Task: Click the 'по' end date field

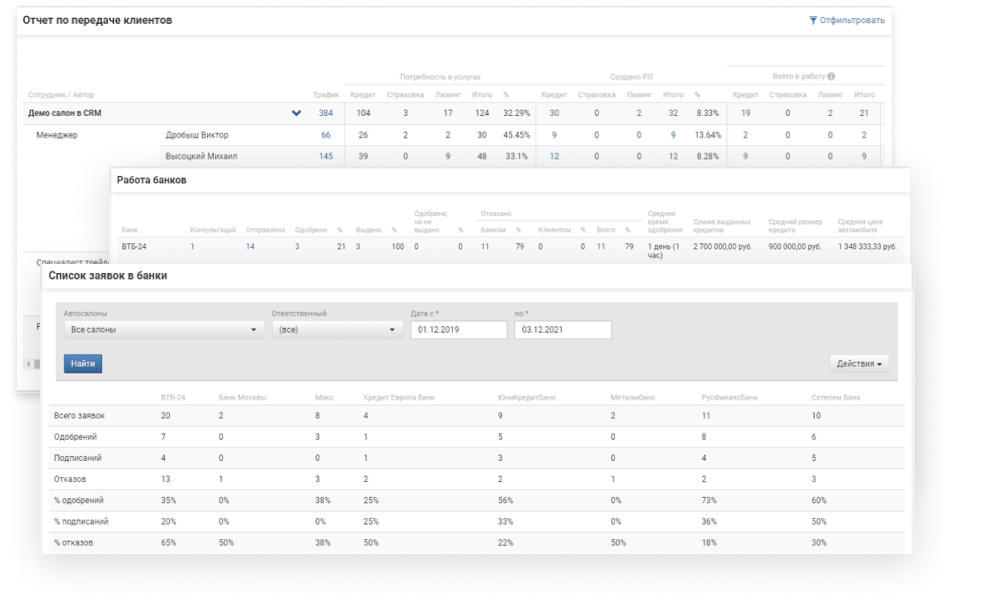Action: [x=562, y=329]
